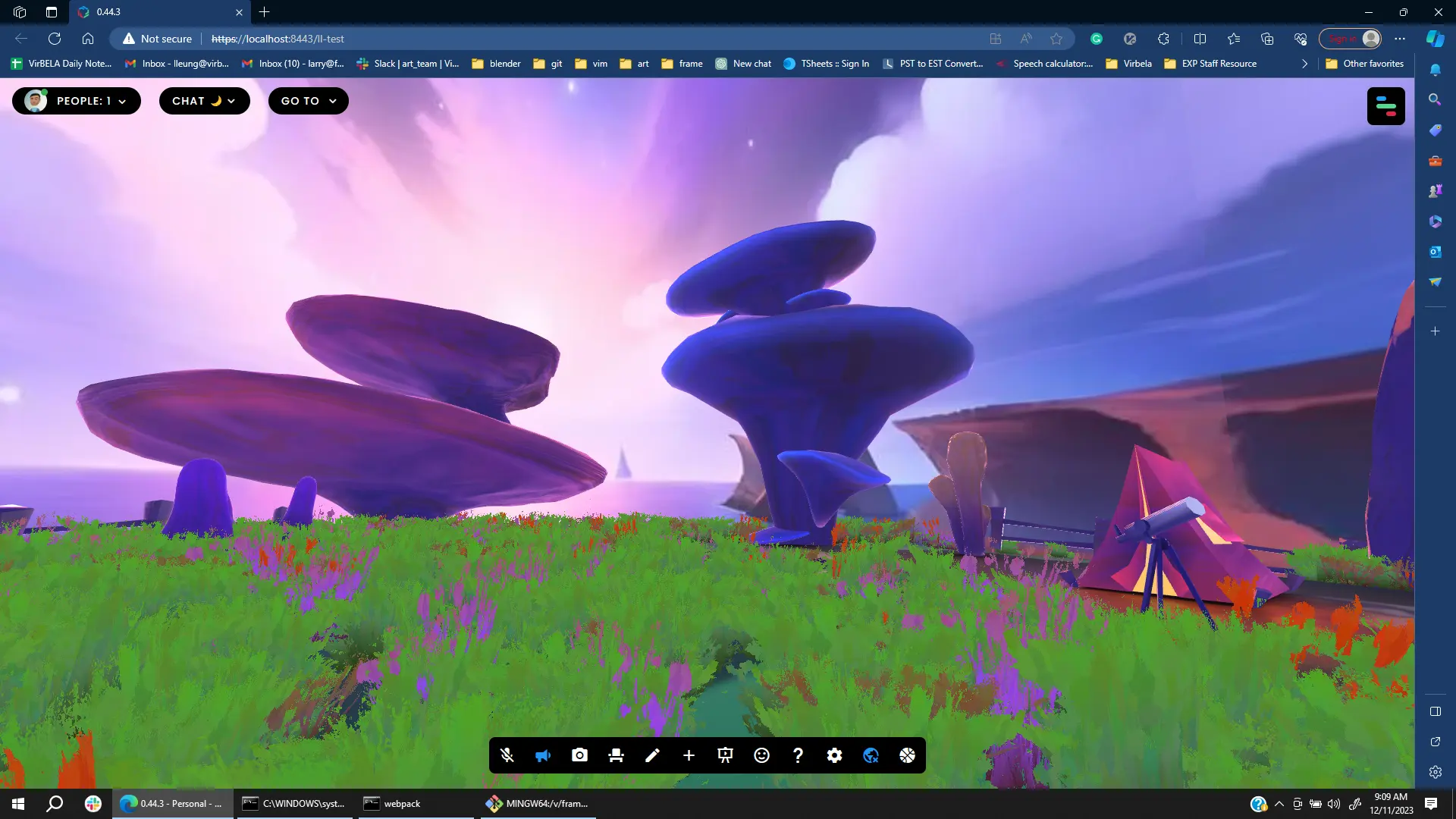Open settings gear in bottom toolbar
1456x819 pixels.
coord(834,755)
